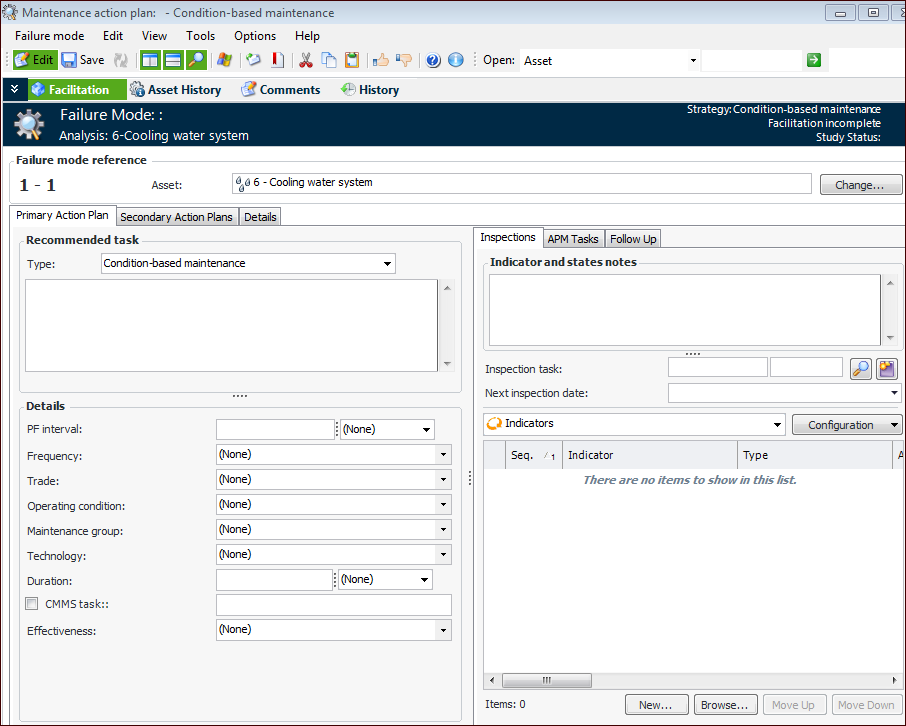The height and width of the screenshot is (726, 906).
Task: Click the PF interval input field
Action: pyautogui.click(x=275, y=430)
